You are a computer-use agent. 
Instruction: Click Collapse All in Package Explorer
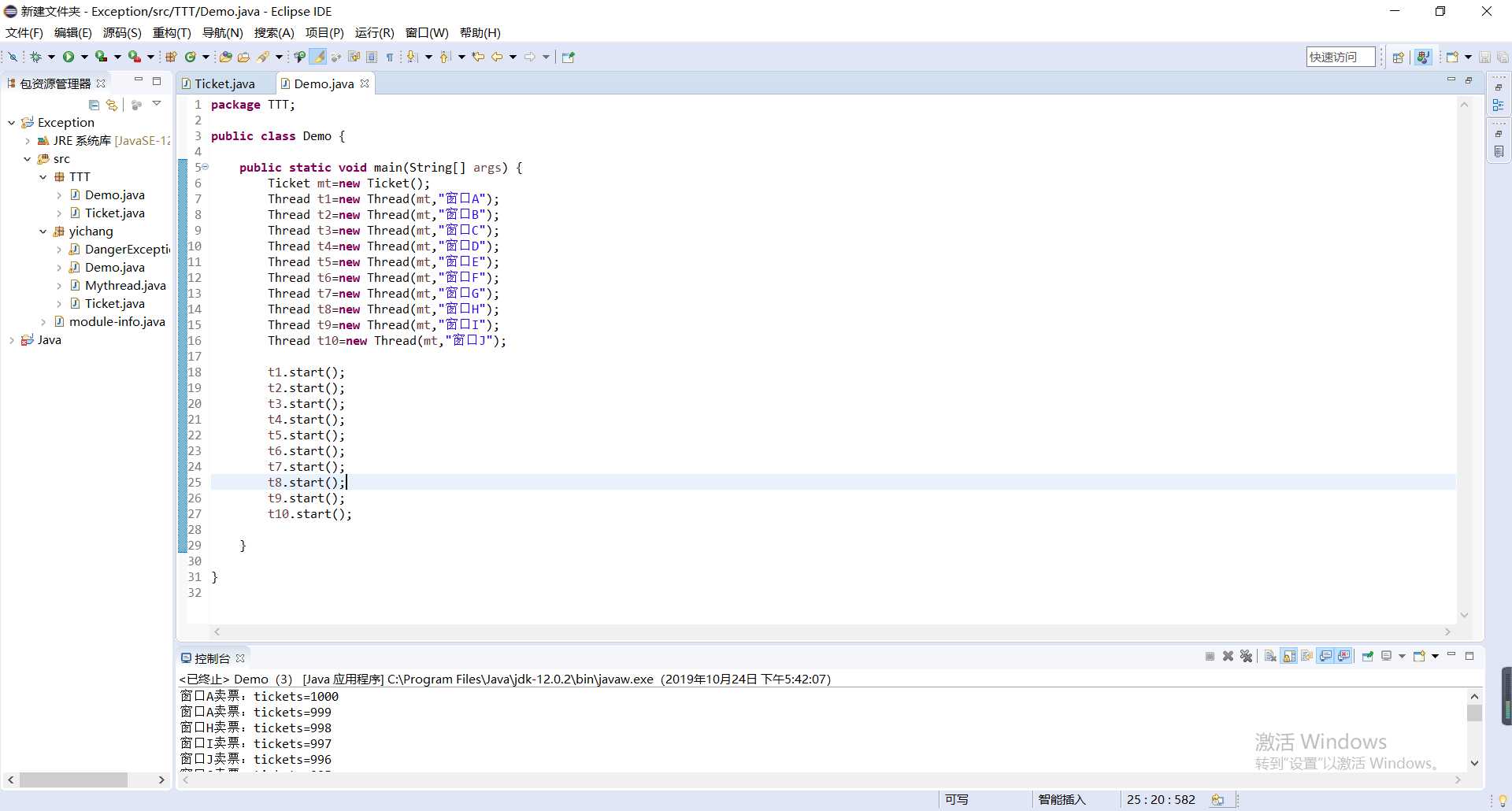point(94,105)
